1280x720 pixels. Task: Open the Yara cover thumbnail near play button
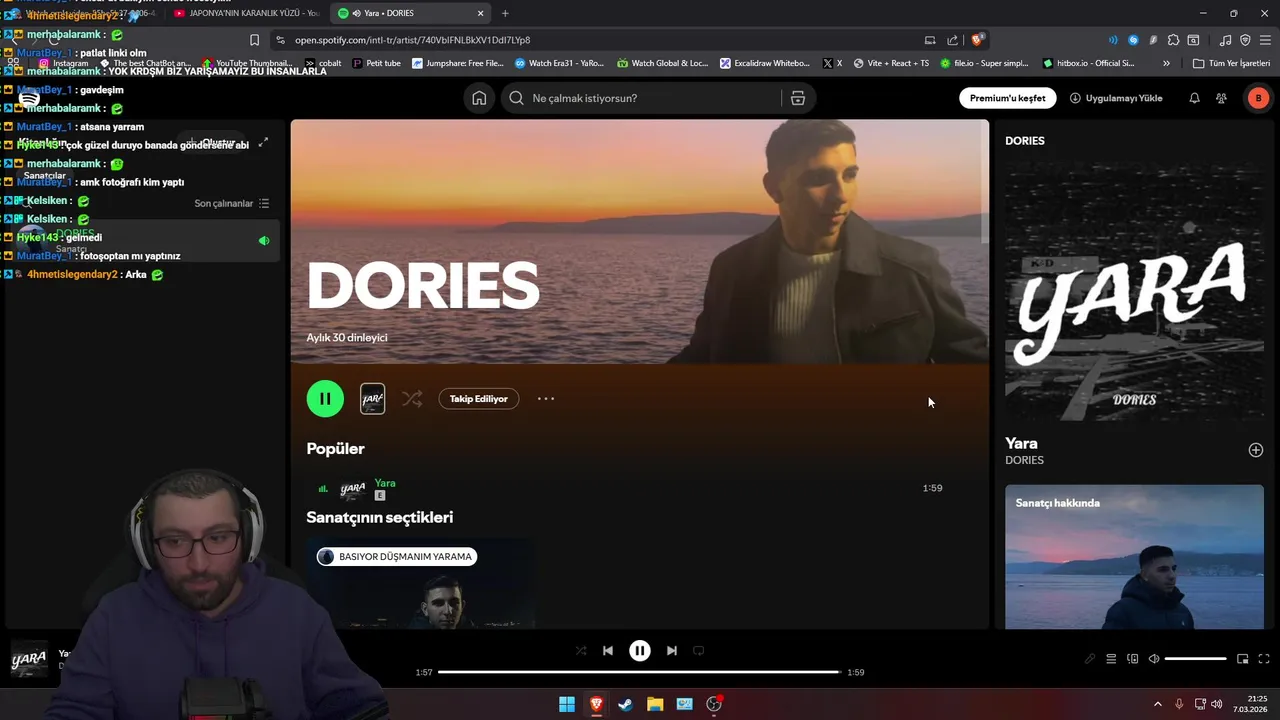point(372,398)
